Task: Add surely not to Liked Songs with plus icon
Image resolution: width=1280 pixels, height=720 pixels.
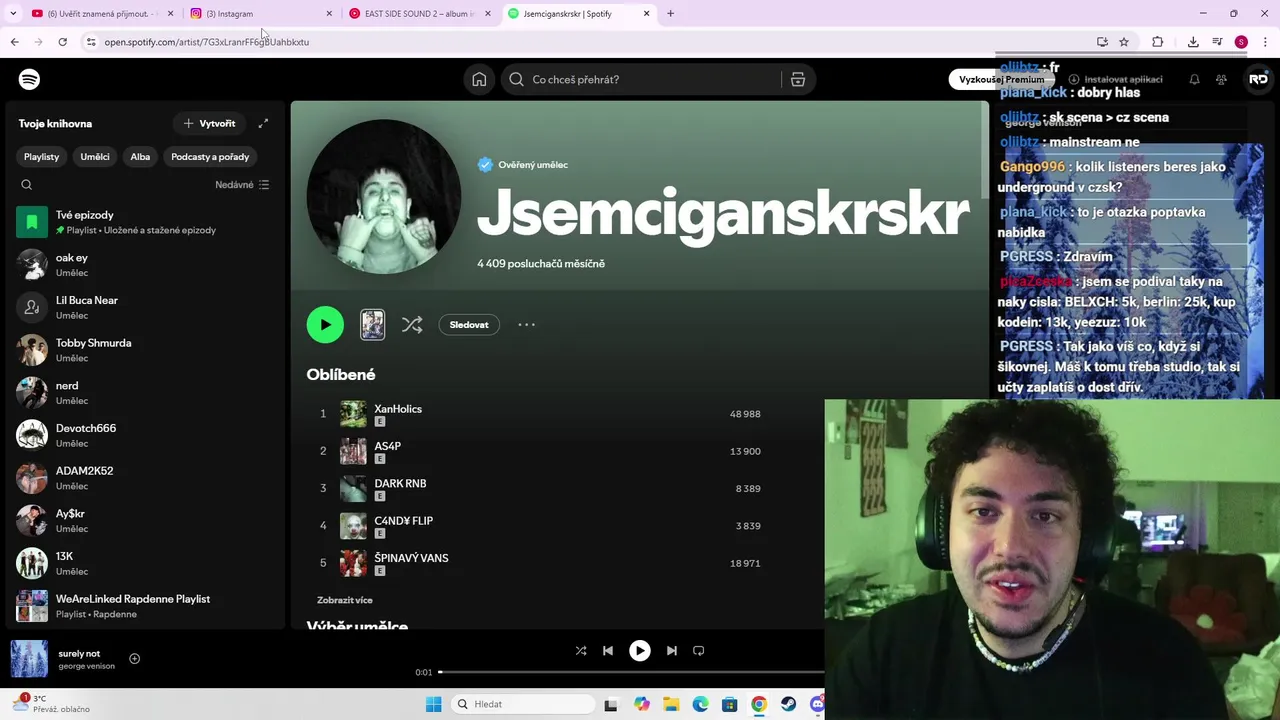Action: [x=134, y=658]
